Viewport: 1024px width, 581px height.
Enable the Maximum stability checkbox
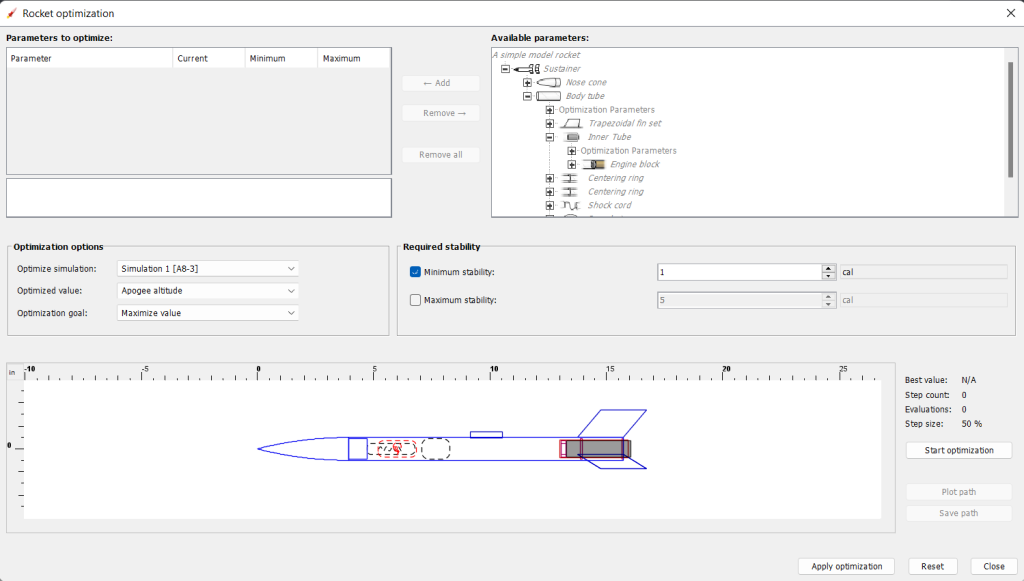pyautogui.click(x=416, y=300)
